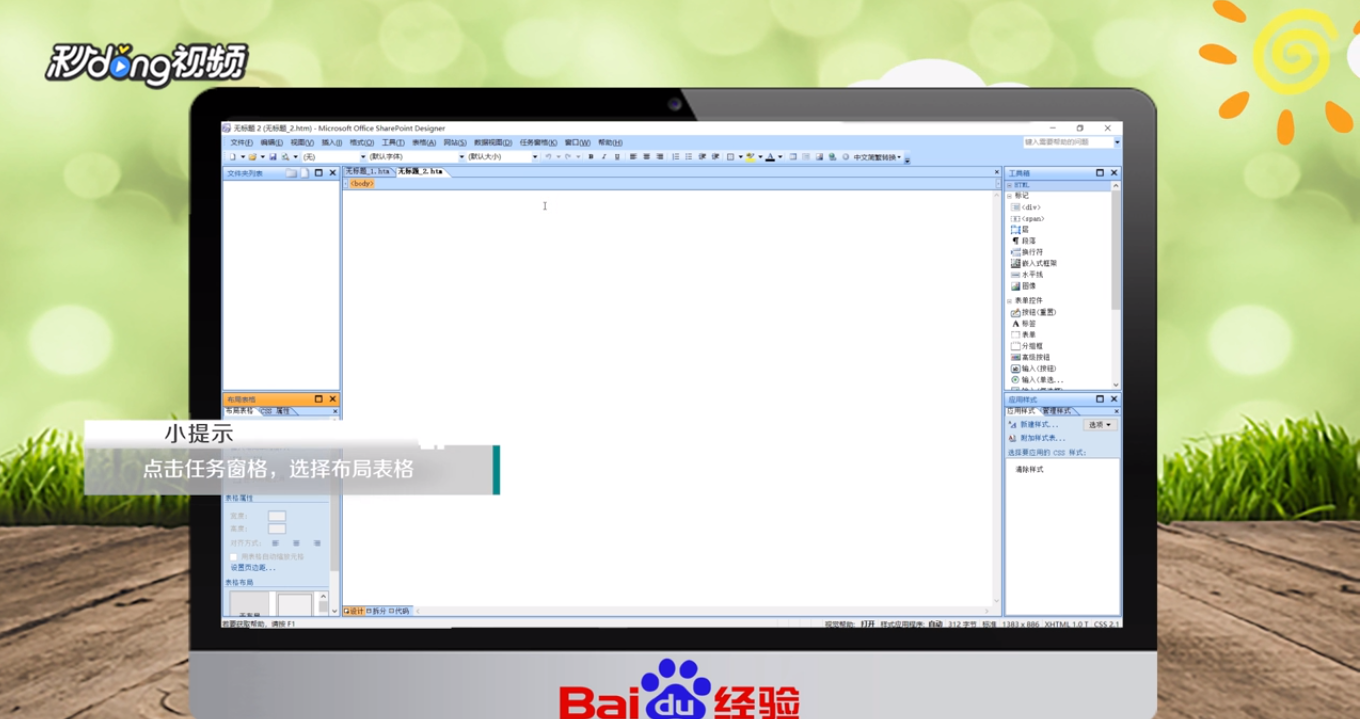
Task: Click 新建样式... new style link
Action: pos(1037,425)
